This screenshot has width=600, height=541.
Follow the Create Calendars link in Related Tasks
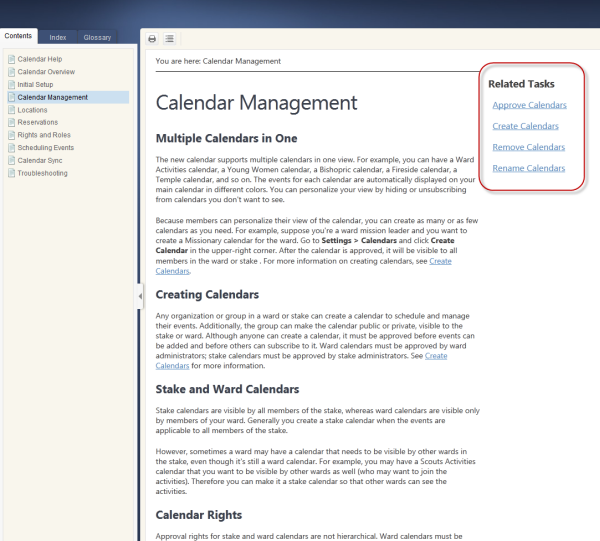pos(525,126)
